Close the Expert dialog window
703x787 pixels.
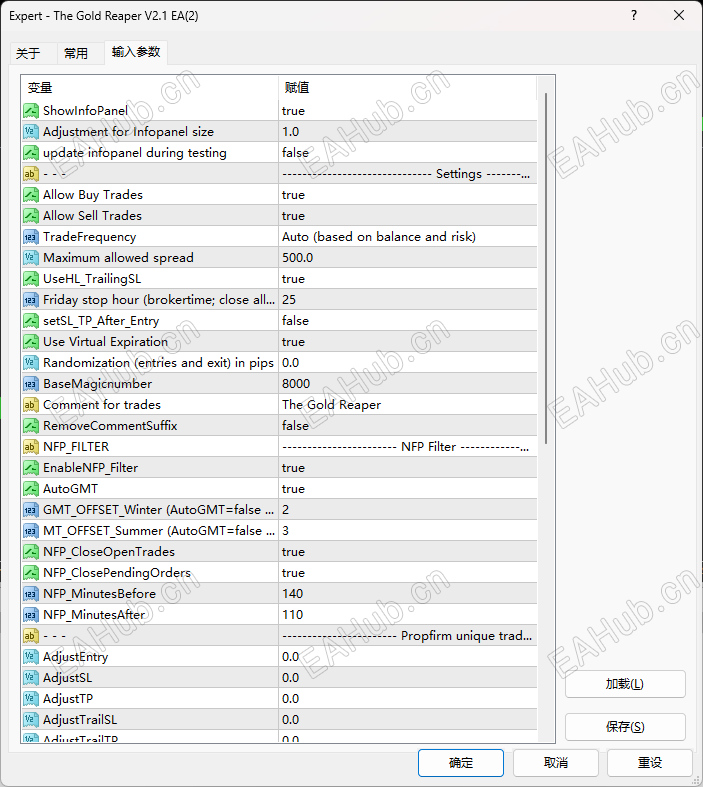[x=679, y=16]
